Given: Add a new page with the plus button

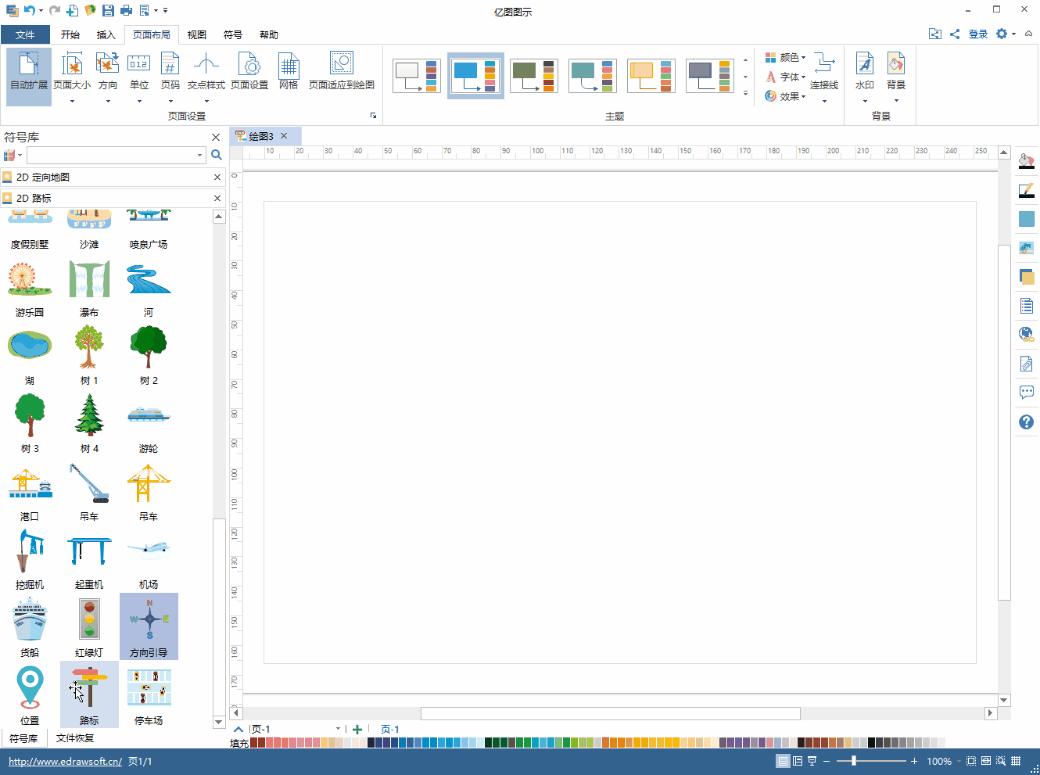Looking at the screenshot, I should click(x=357, y=729).
